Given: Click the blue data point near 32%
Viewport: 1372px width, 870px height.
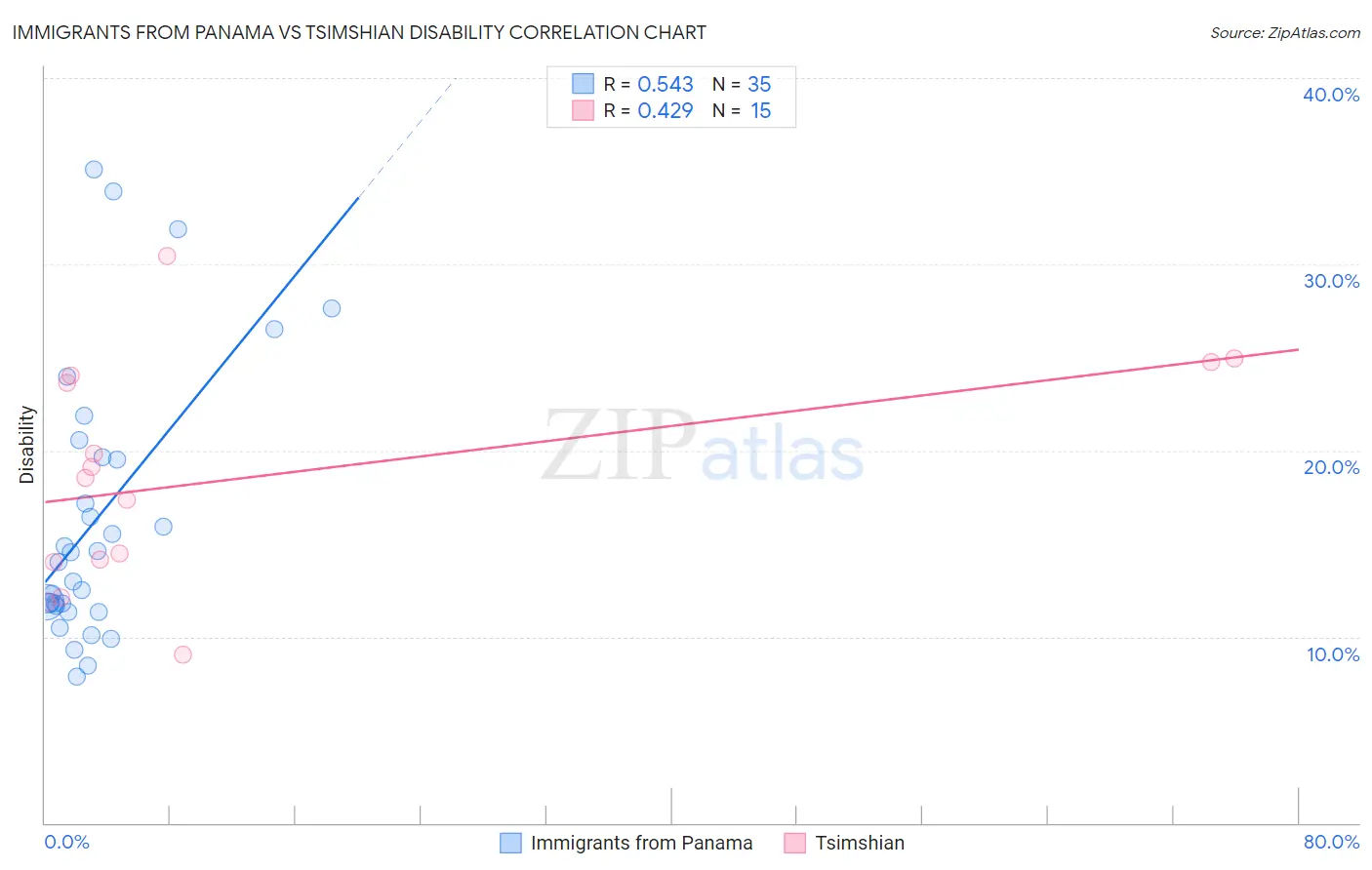Looking at the screenshot, I should [178, 229].
